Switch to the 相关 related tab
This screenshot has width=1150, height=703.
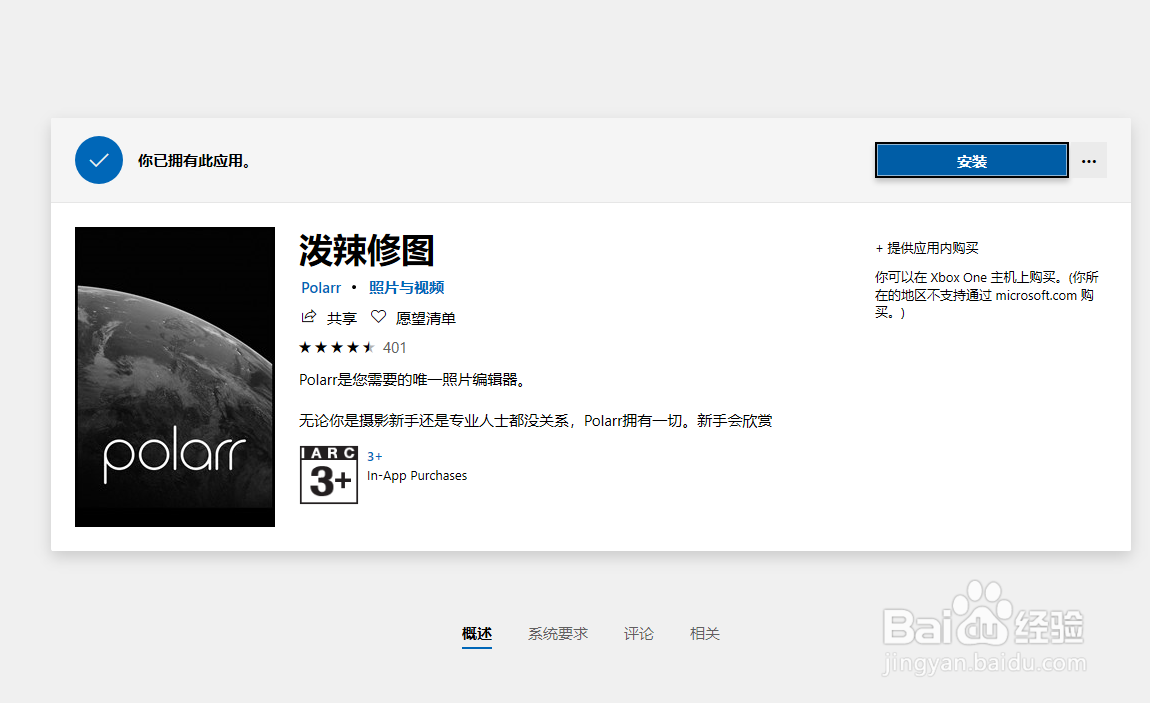(x=705, y=633)
